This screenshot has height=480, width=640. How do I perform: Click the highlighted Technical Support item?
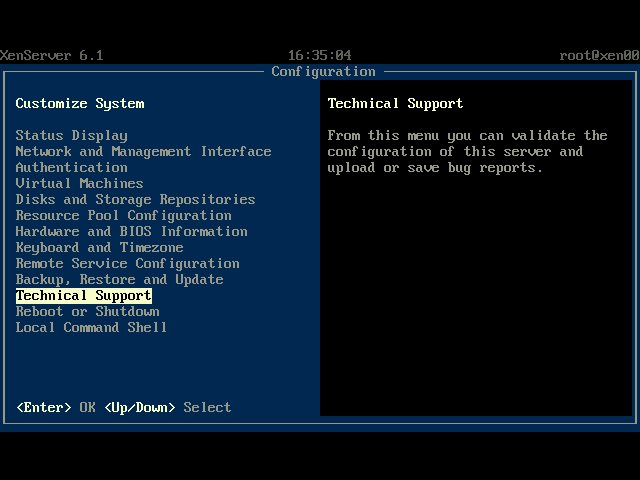(x=84, y=296)
